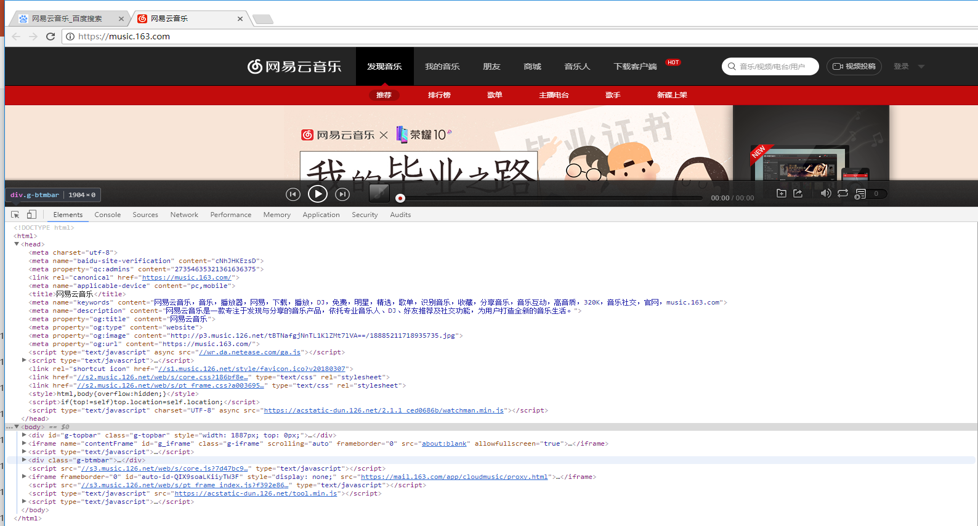
Task: Open the 歌单 sub-navigation item
Action: coord(495,95)
